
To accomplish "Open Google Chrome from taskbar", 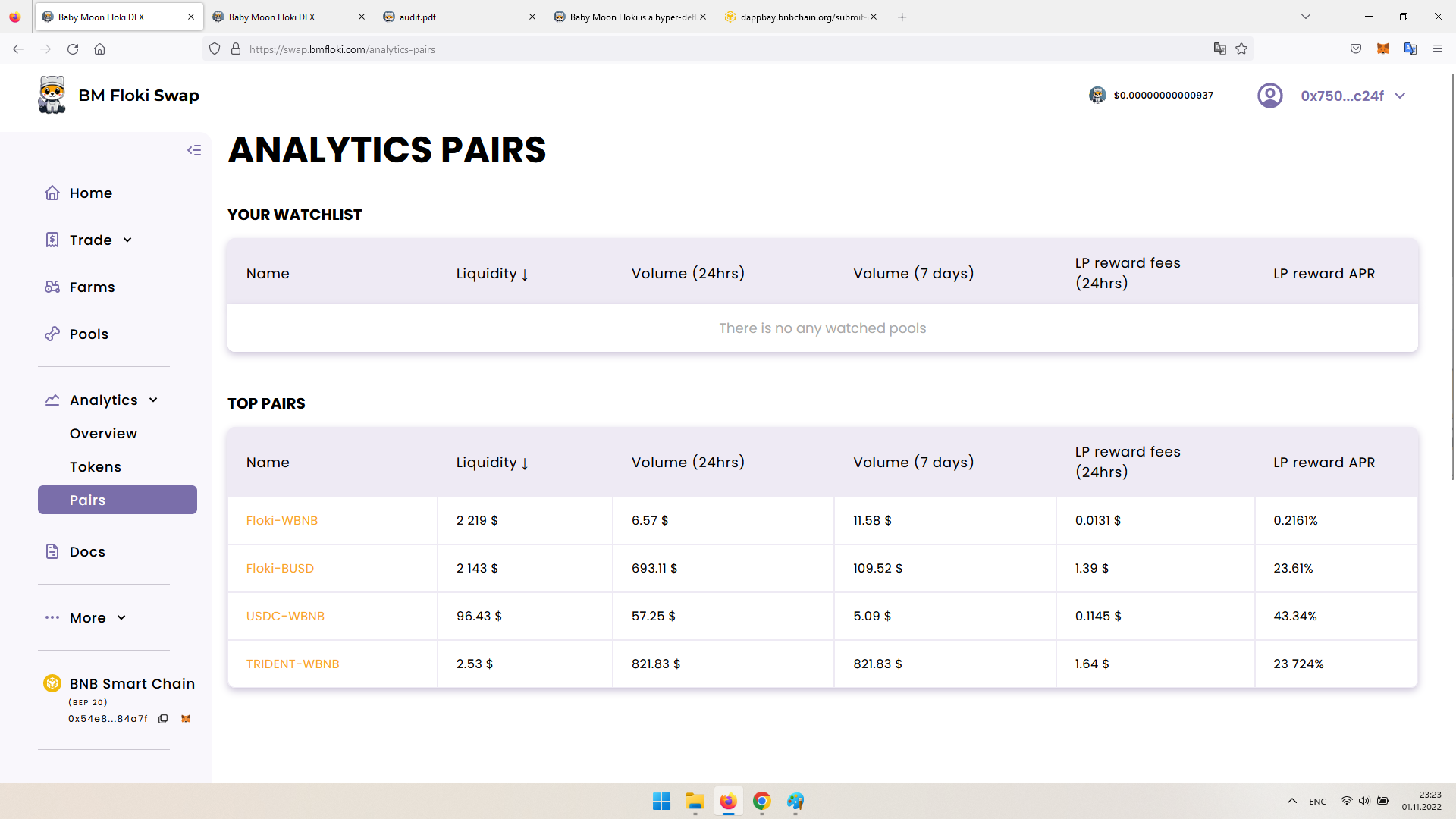I will tap(762, 801).
